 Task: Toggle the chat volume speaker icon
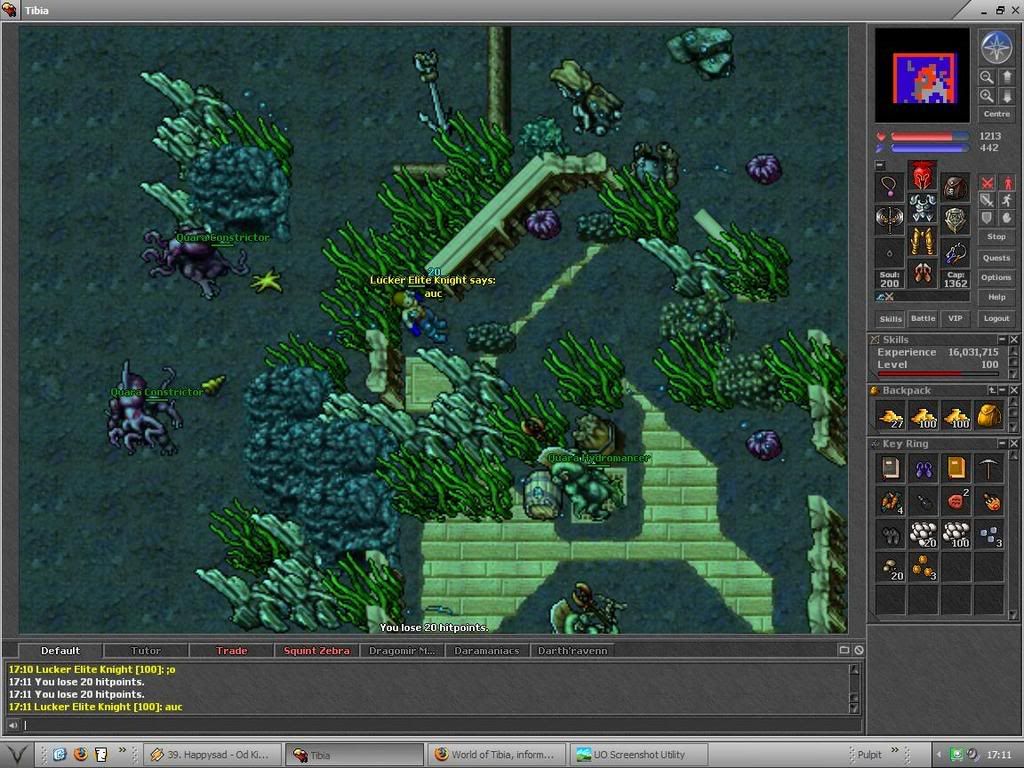[12, 725]
